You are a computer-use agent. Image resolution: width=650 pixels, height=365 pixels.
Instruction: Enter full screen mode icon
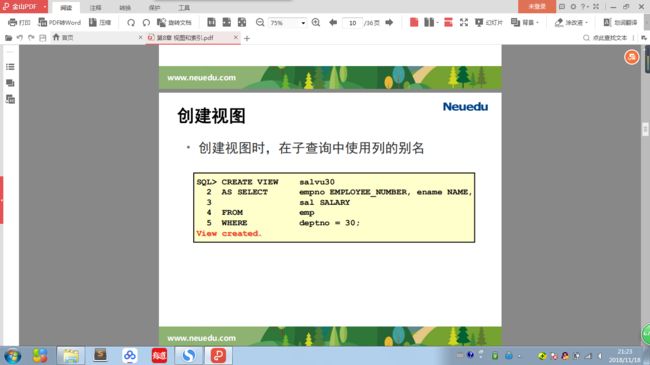(x=464, y=22)
